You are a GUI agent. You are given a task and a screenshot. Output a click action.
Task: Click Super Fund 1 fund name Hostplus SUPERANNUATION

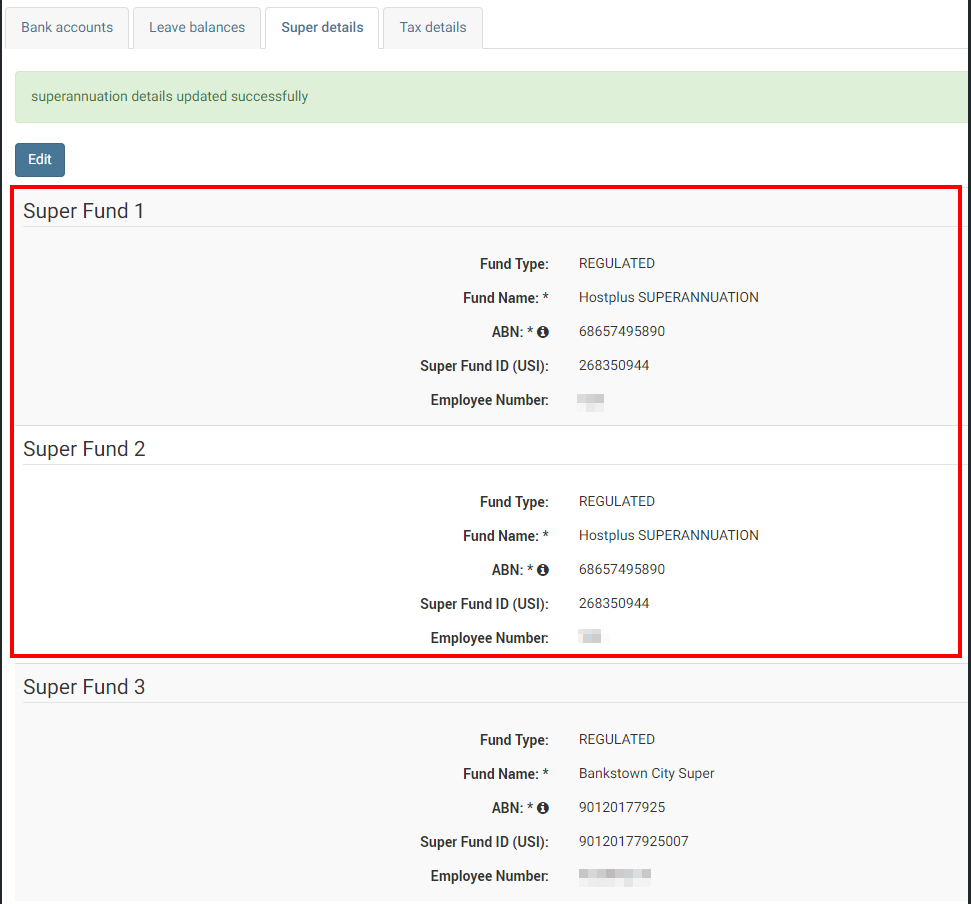pyautogui.click(x=669, y=297)
